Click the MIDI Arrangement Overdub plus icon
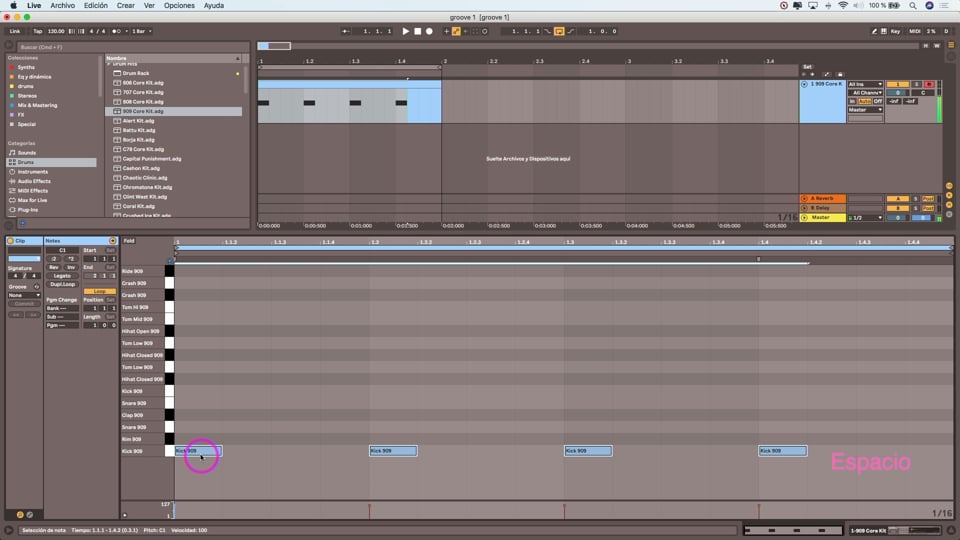Viewport: 960px width, 540px height. [446, 31]
